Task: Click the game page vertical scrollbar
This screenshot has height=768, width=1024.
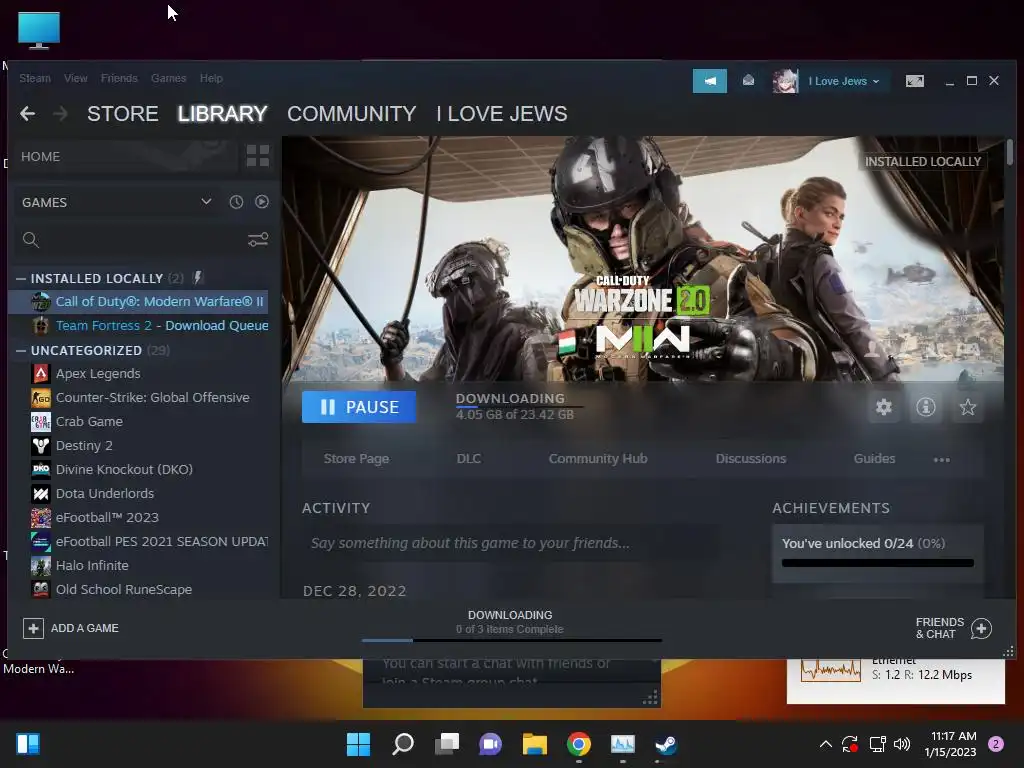Action: pos(1010,153)
